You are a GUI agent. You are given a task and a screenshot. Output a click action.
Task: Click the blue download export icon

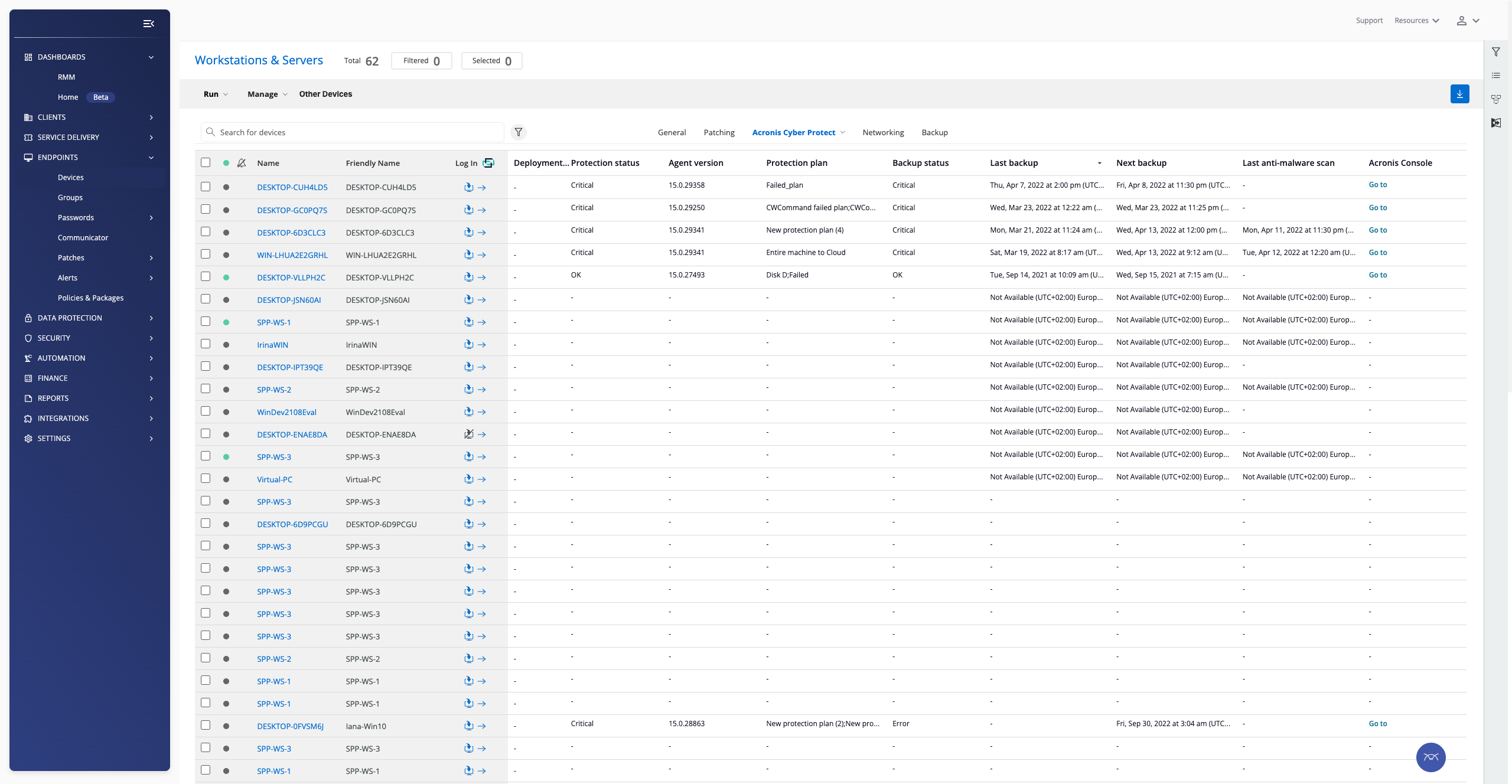(1459, 94)
